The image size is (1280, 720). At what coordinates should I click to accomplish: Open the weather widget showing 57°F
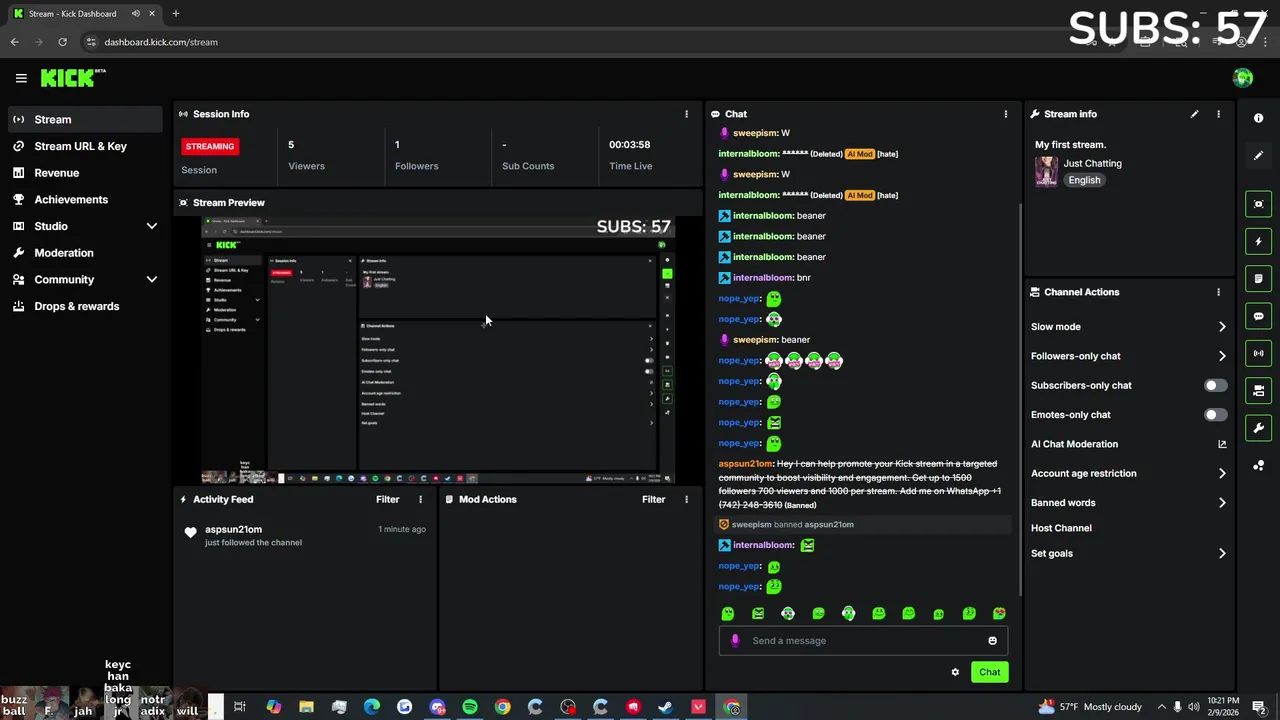1090,707
